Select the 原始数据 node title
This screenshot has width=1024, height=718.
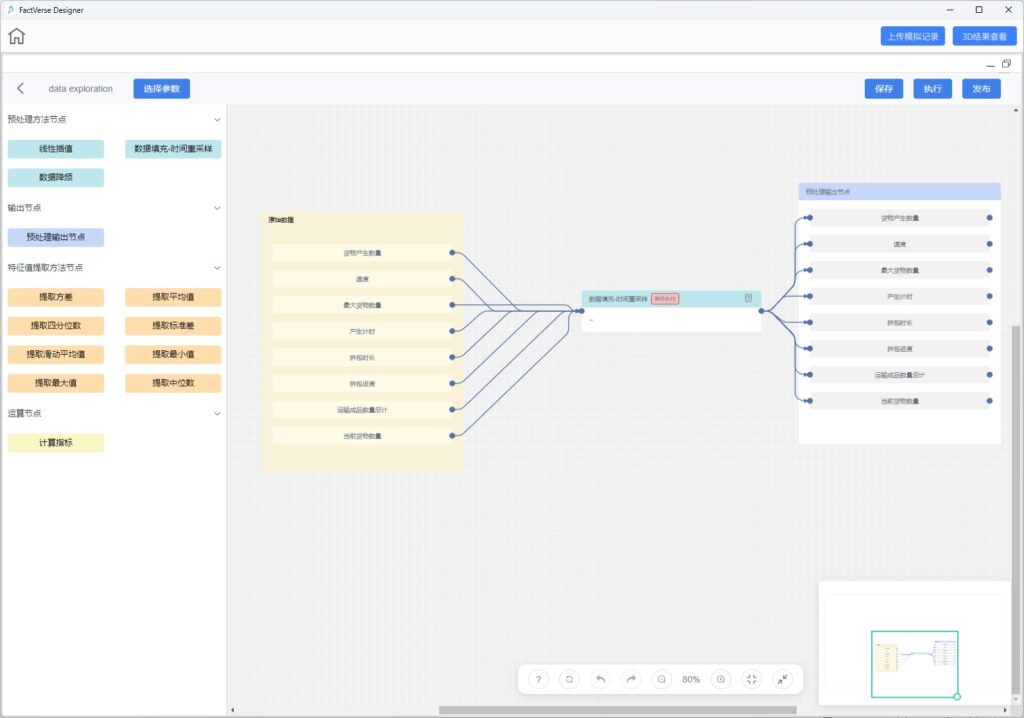tap(281, 220)
